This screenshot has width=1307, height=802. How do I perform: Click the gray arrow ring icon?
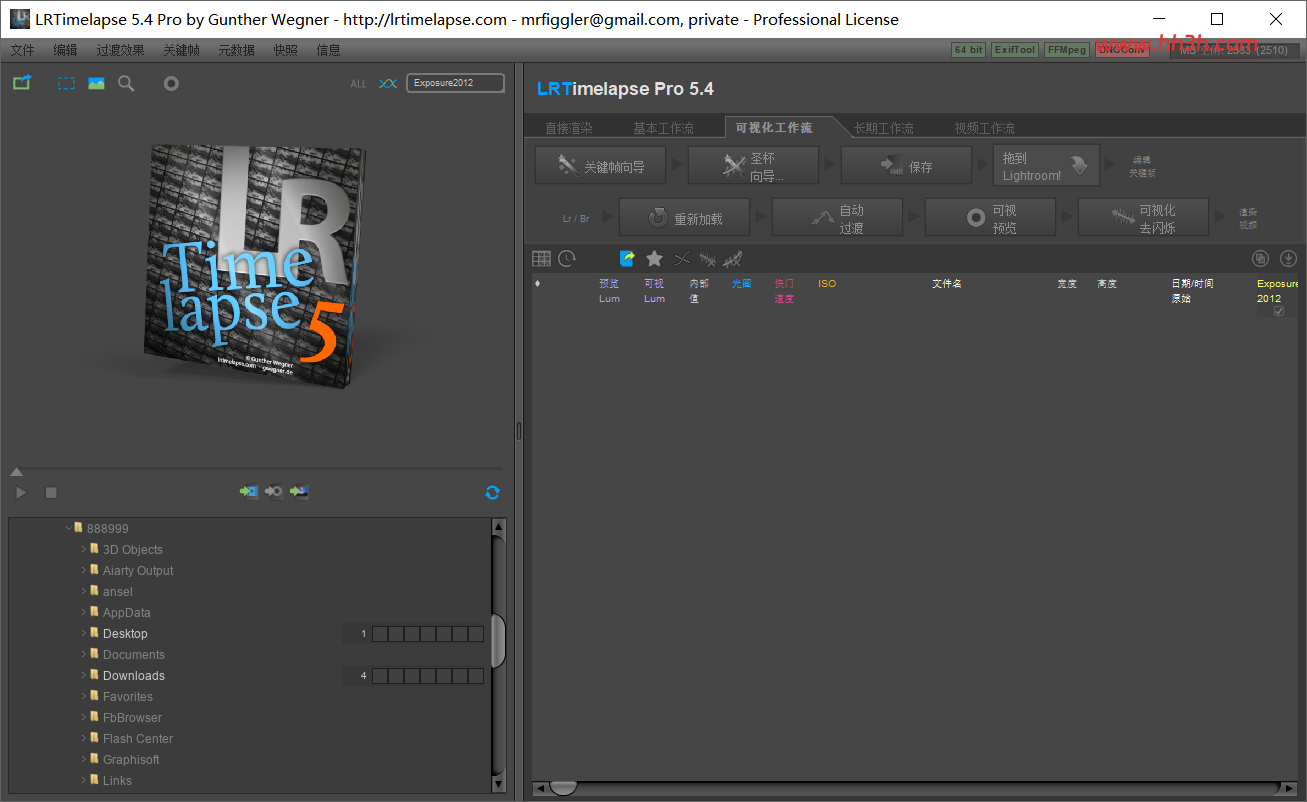(x=273, y=492)
